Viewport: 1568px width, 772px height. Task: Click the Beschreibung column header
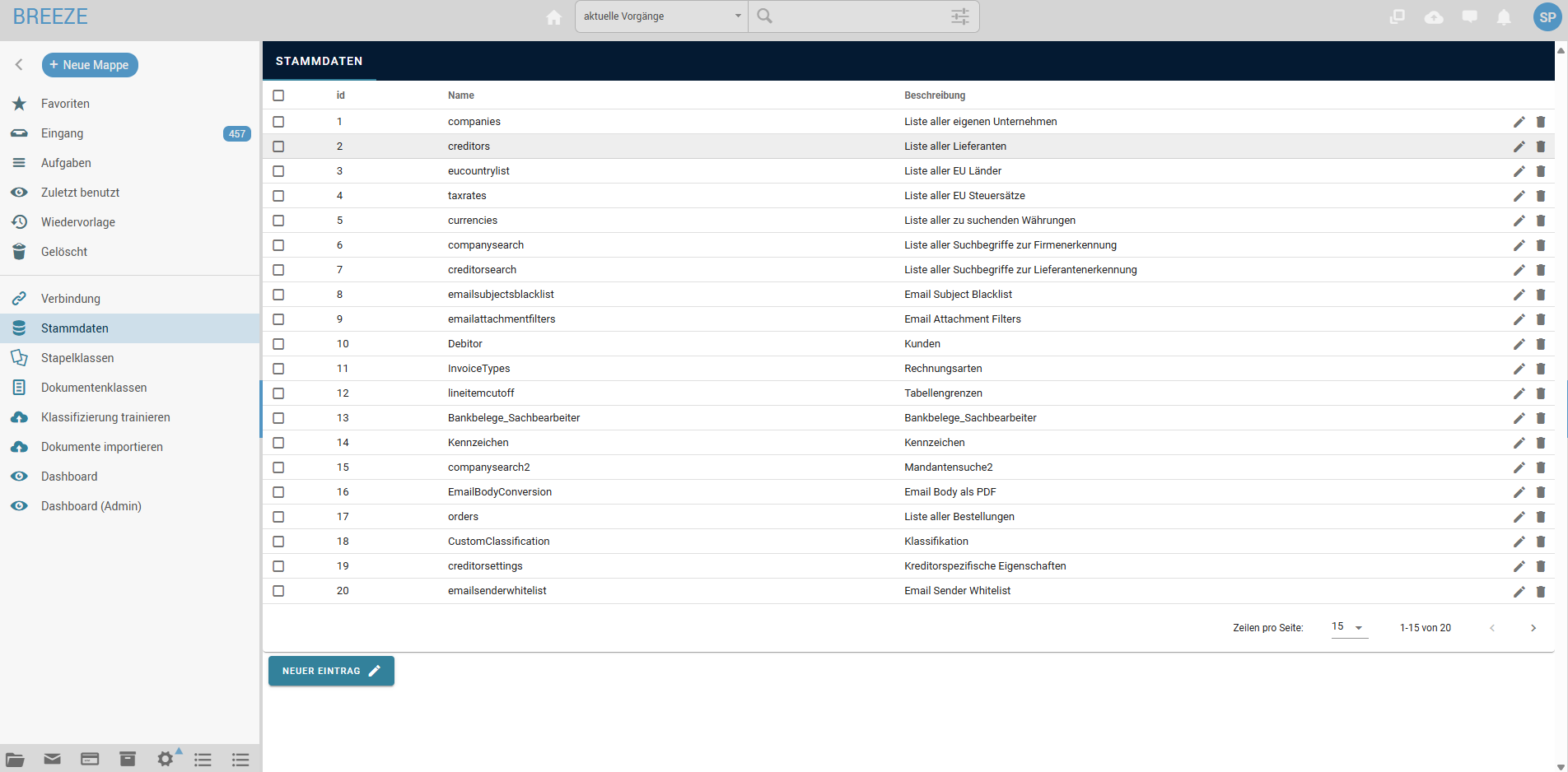click(x=935, y=95)
